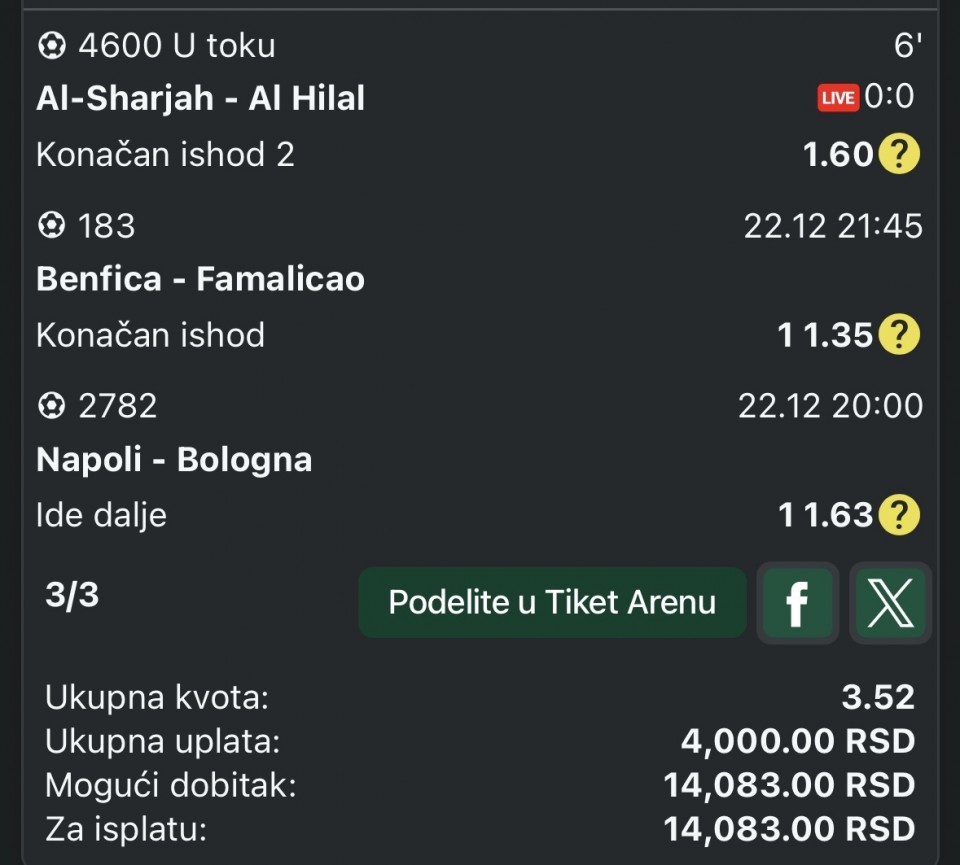Click the red LIVE badge

tap(838, 98)
